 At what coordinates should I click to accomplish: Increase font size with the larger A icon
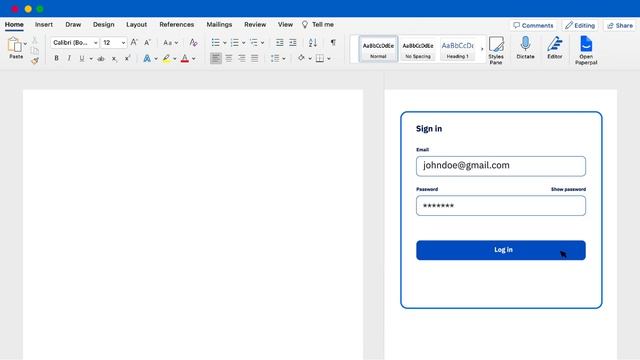(134, 42)
